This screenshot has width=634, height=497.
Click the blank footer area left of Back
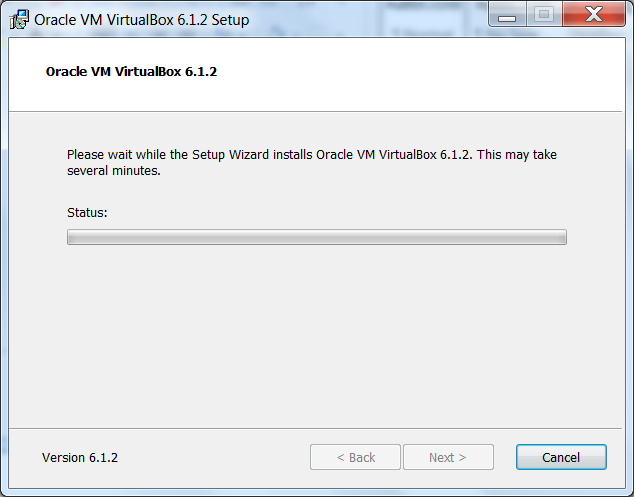220,457
